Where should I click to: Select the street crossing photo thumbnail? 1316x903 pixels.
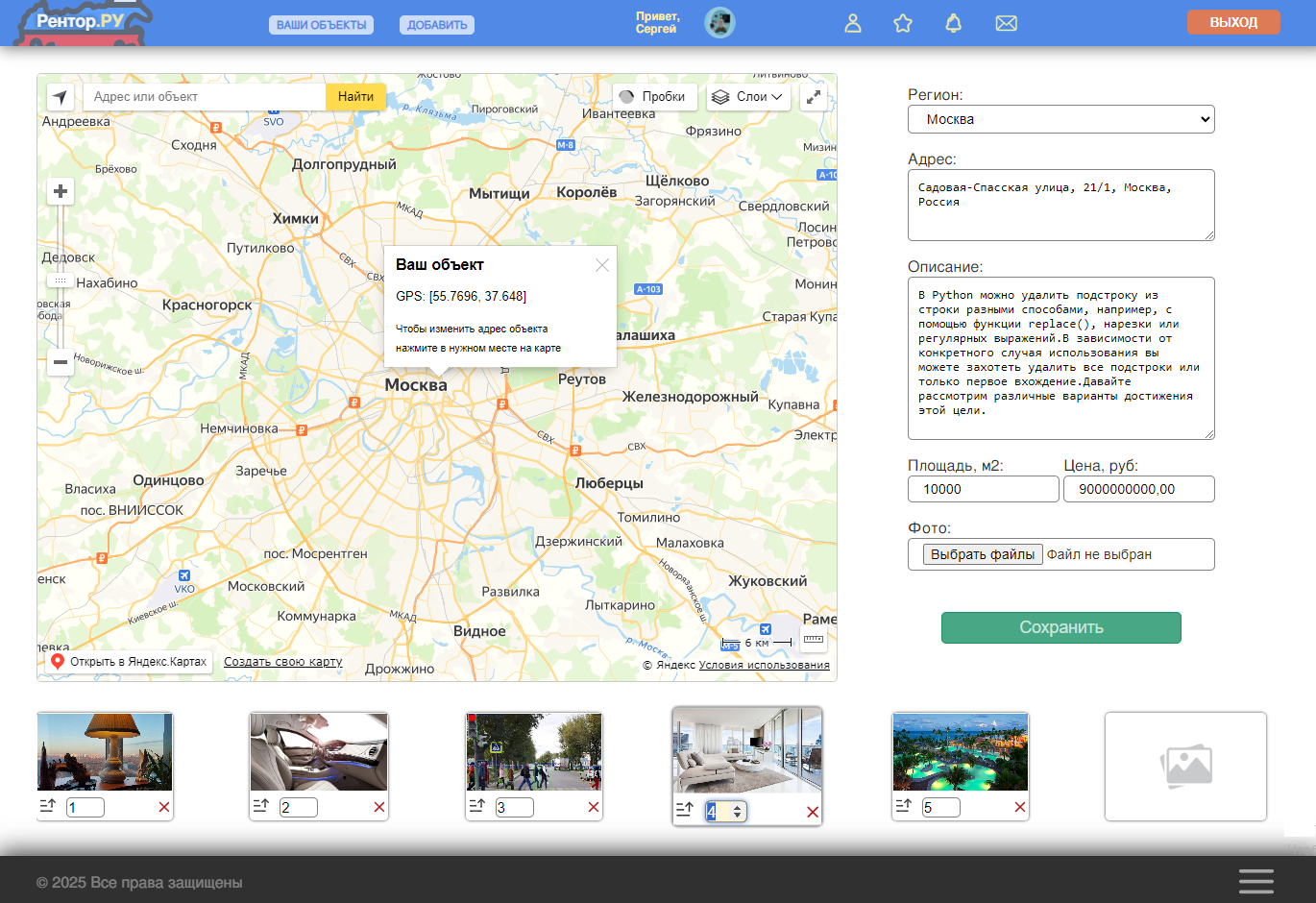(534, 752)
